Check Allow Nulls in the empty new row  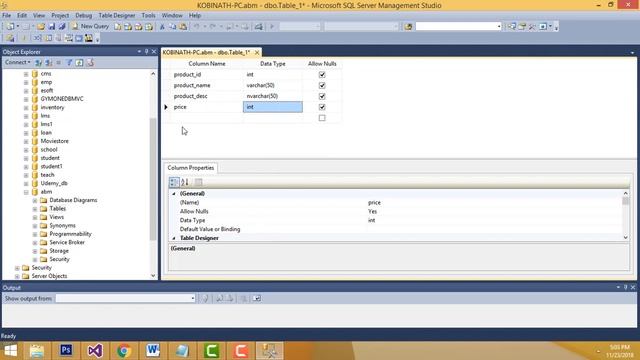322,118
